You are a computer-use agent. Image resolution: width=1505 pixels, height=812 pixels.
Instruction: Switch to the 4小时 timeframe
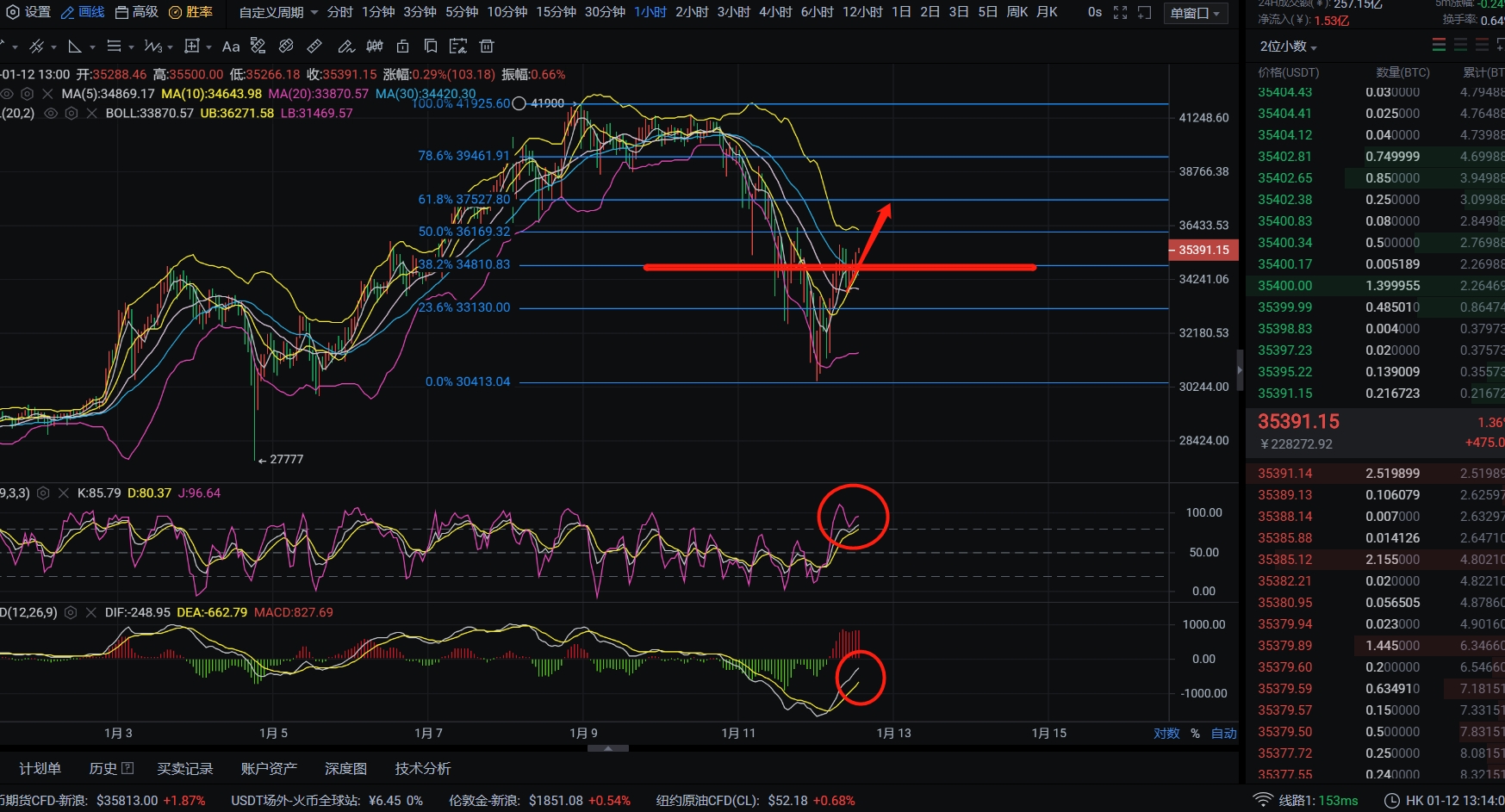click(775, 12)
